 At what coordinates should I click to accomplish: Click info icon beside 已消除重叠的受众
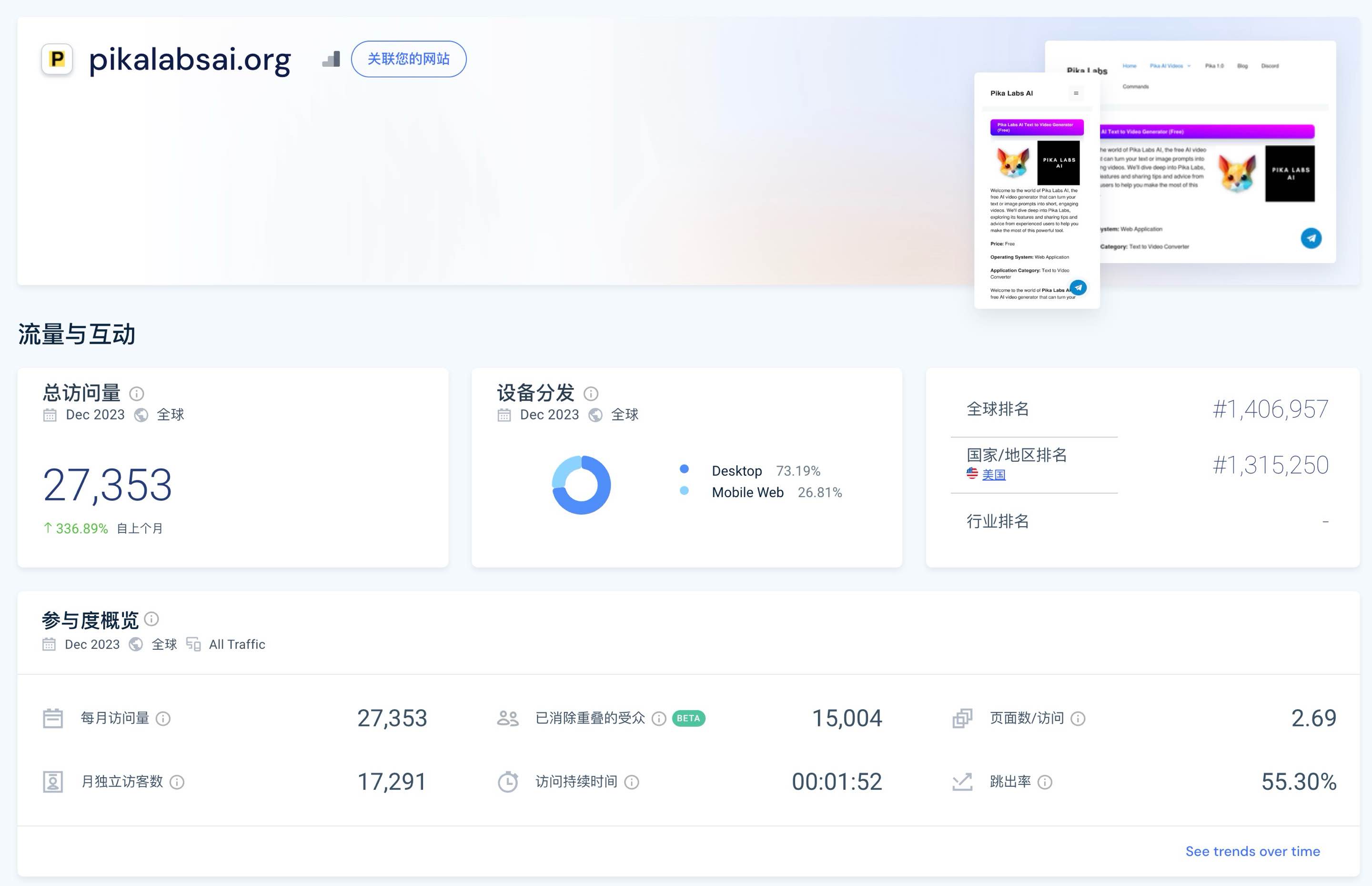[659, 719]
